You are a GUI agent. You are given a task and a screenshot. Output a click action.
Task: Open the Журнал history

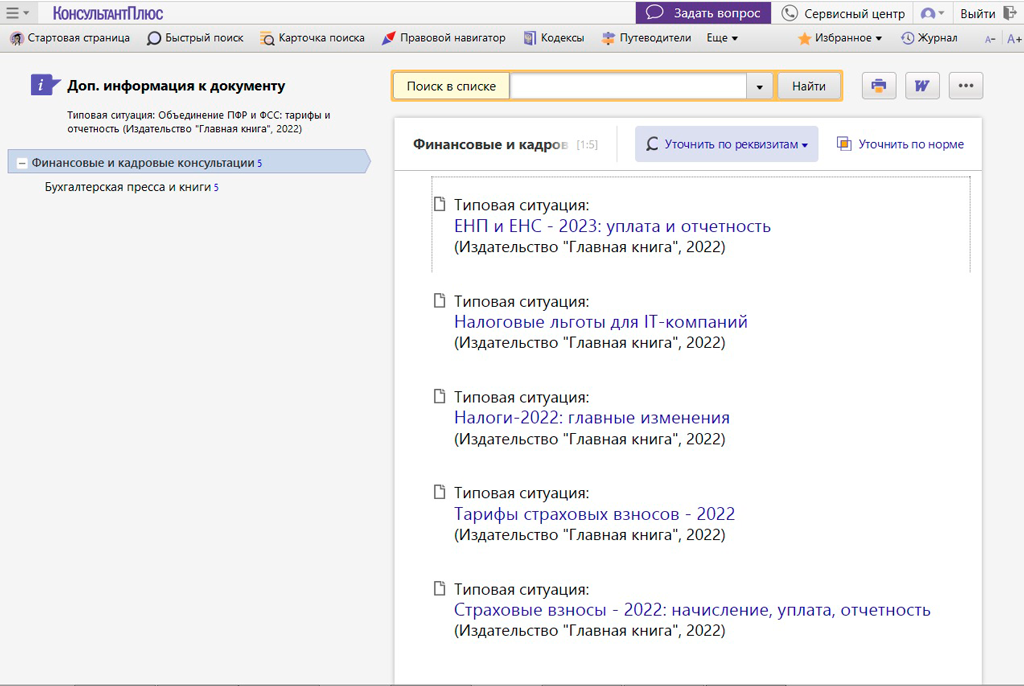(x=929, y=38)
